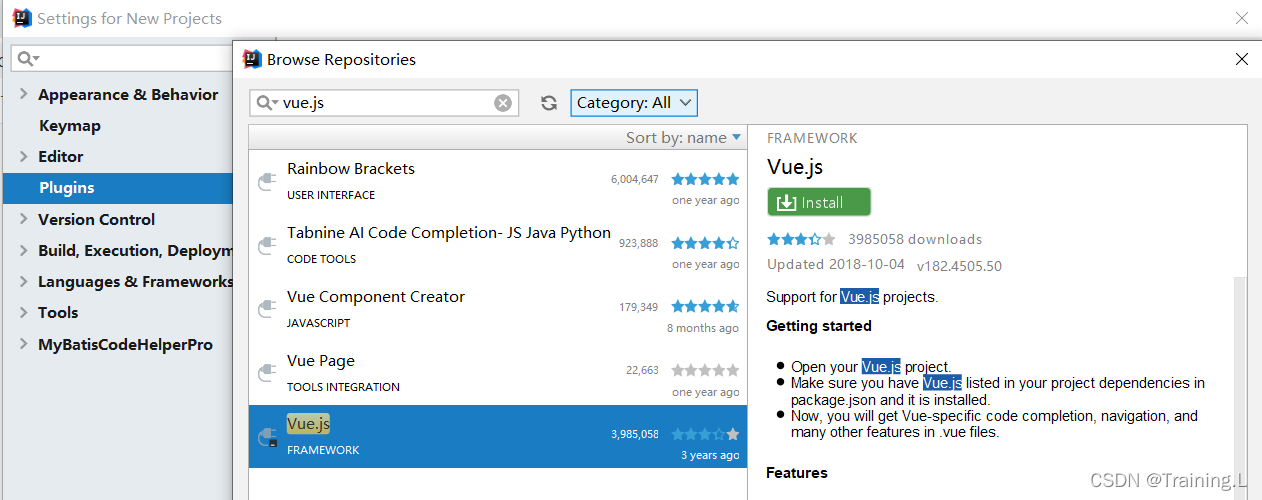Click the 3985058 downloads text
The width and height of the screenshot is (1262, 500).
pyautogui.click(x=915, y=239)
